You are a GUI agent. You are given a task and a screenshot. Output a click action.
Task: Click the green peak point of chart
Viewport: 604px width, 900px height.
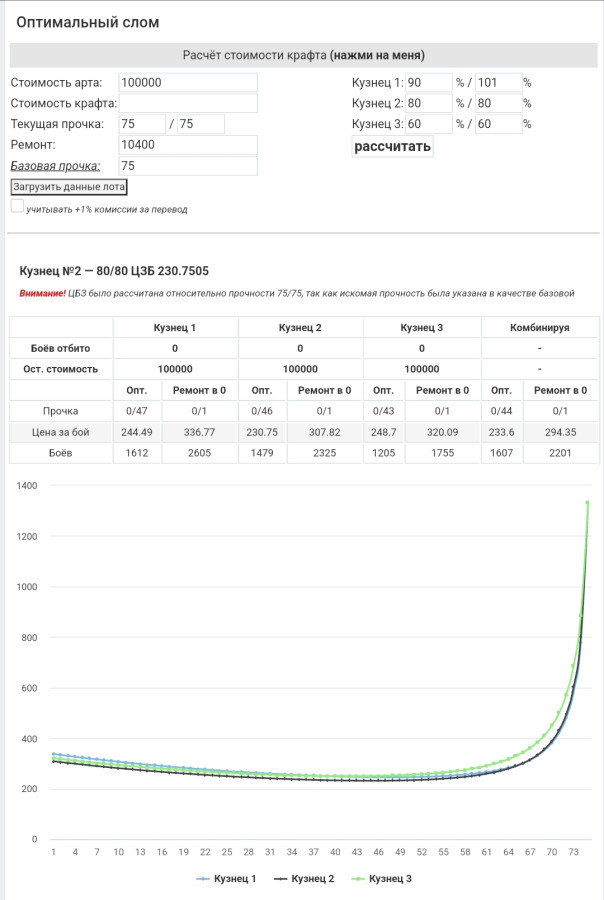click(x=587, y=503)
